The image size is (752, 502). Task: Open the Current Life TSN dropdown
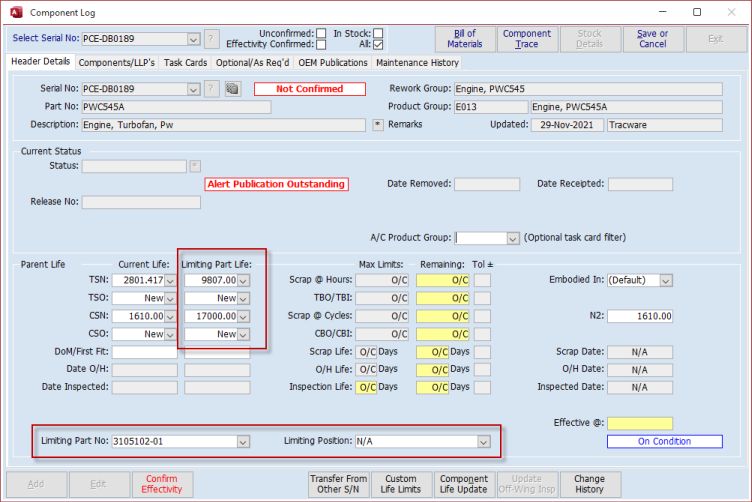[x=170, y=280]
